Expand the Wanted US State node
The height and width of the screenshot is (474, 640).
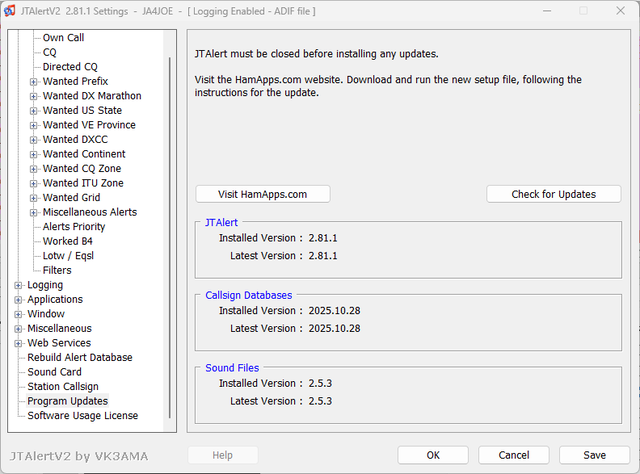click(33, 111)
